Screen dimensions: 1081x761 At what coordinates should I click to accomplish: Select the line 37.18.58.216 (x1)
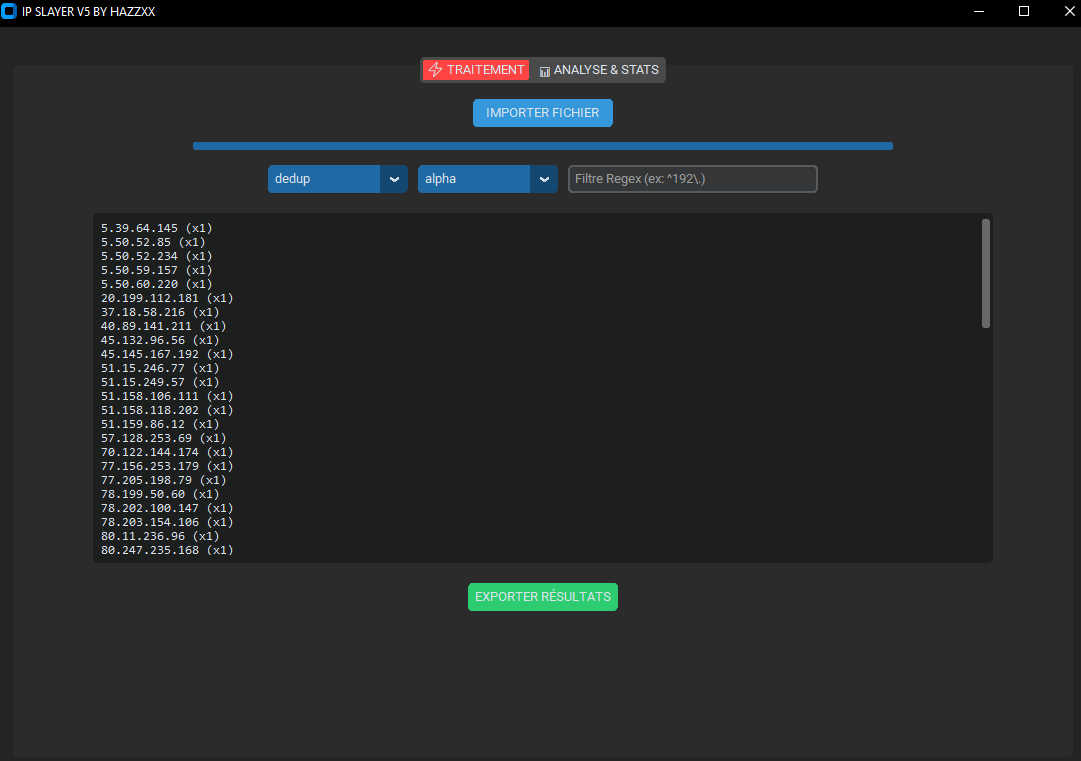[160, 312]
